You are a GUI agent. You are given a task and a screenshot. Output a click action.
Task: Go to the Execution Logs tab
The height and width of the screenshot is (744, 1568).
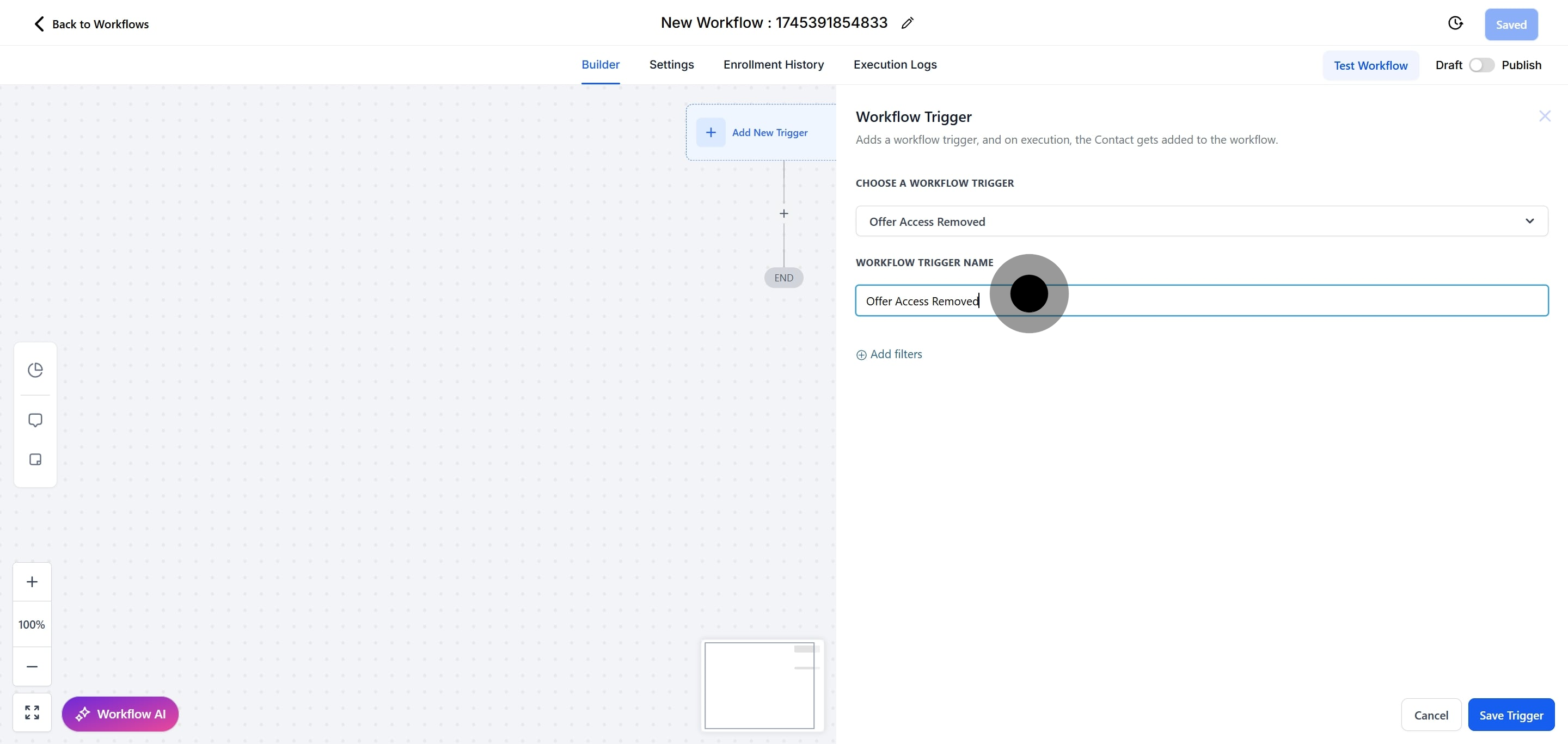[894, 64]
